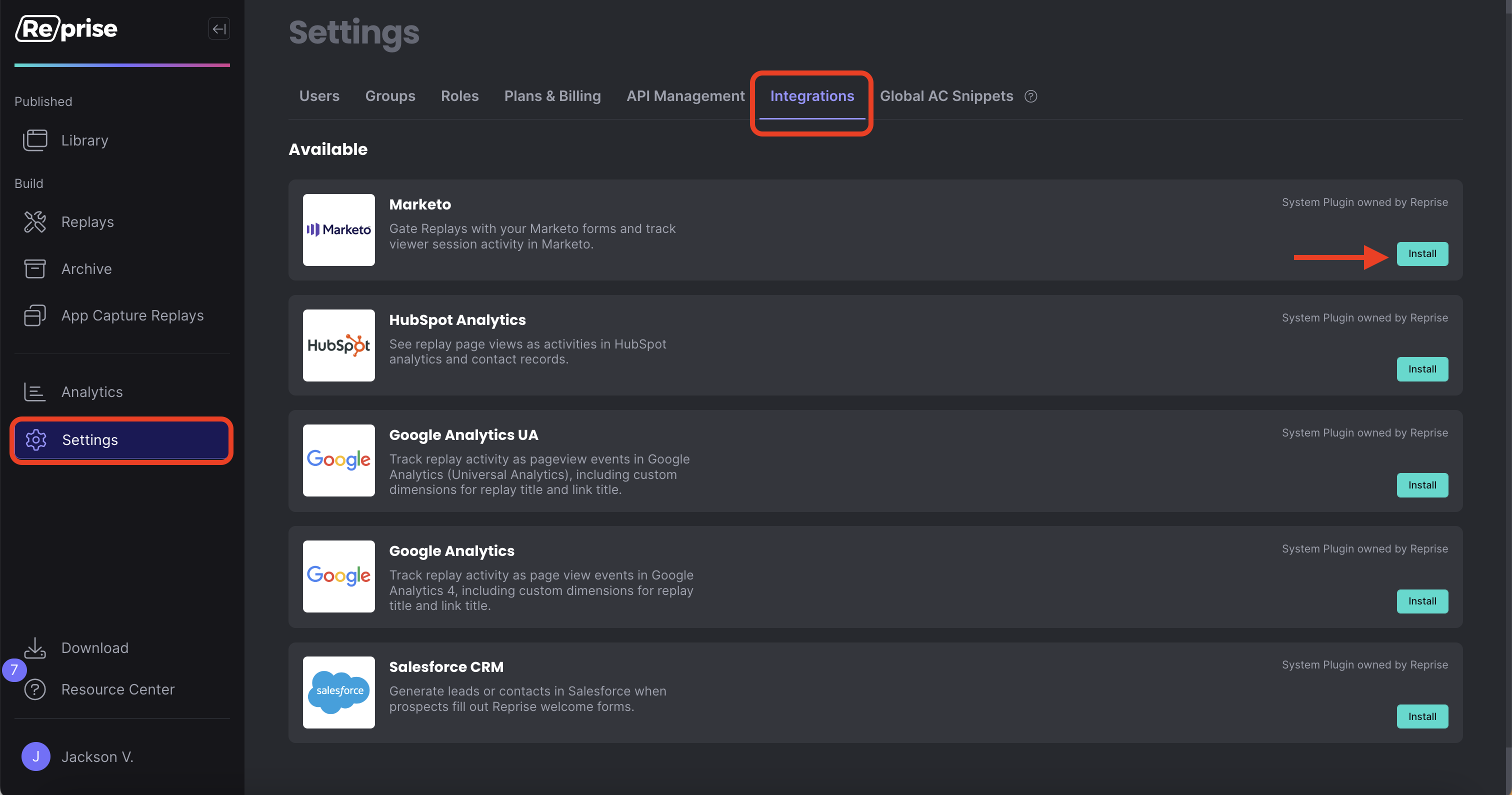
Task: Click the Resource Center question mark icon
Action: pyautogui.click(x=34, y=689)
